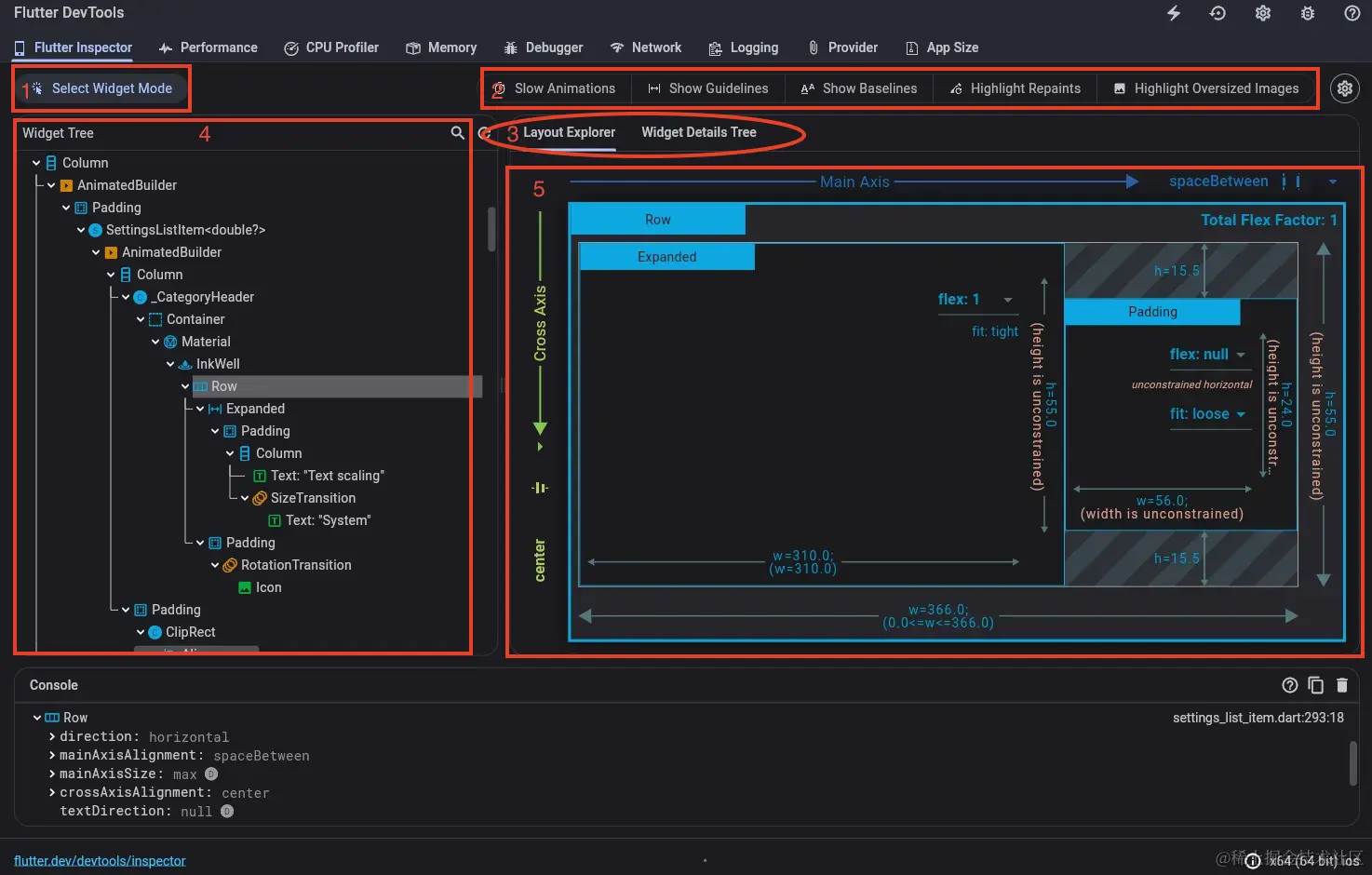Expand crossAxisAlignment property in console
This screenshot has height=875, width=1372.
point(52,792)
